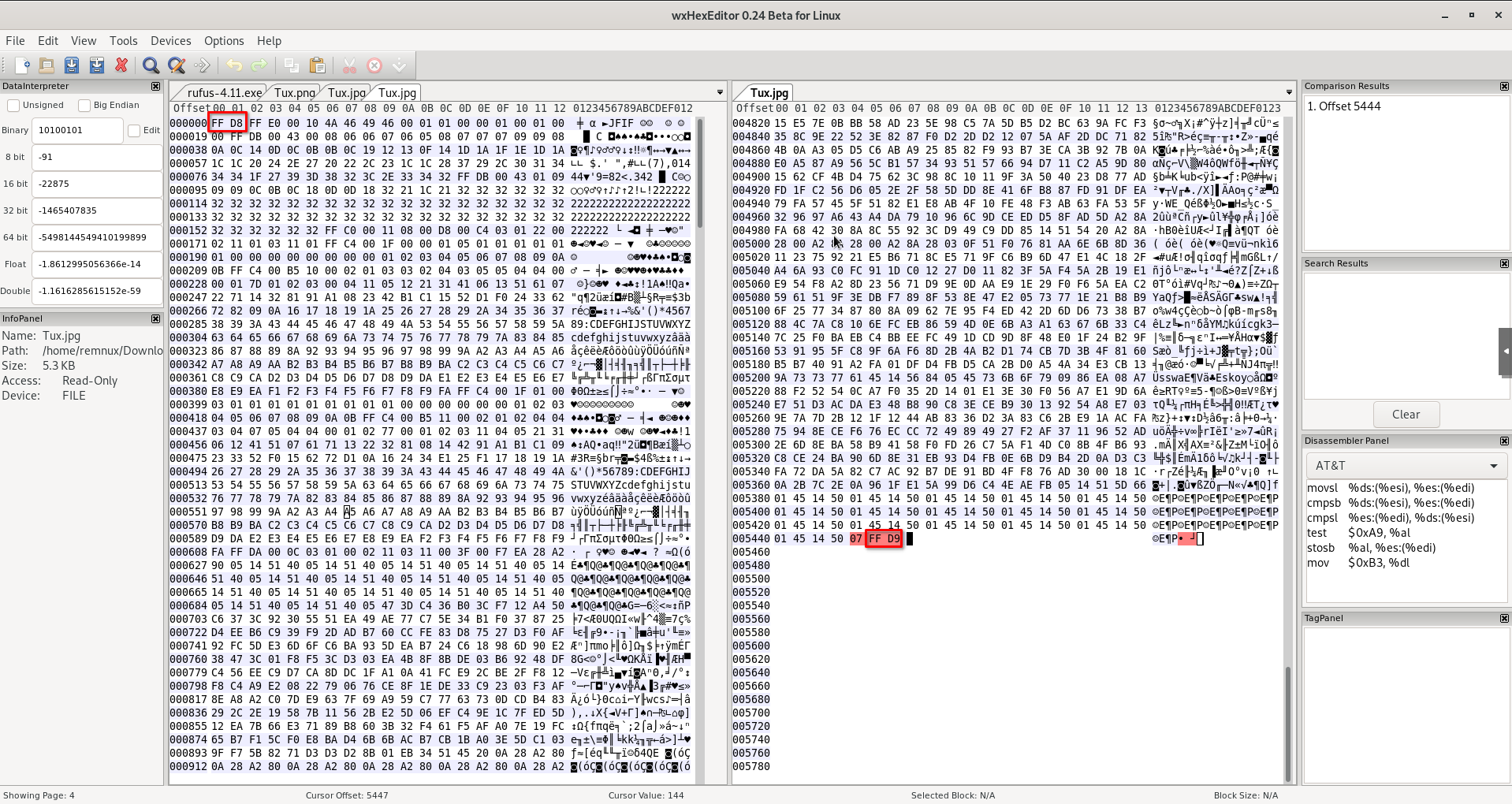The width and height of the screenshot is (1512, 804).
Task: Click the 64 bit value field
Action: (x=97, y=238)
